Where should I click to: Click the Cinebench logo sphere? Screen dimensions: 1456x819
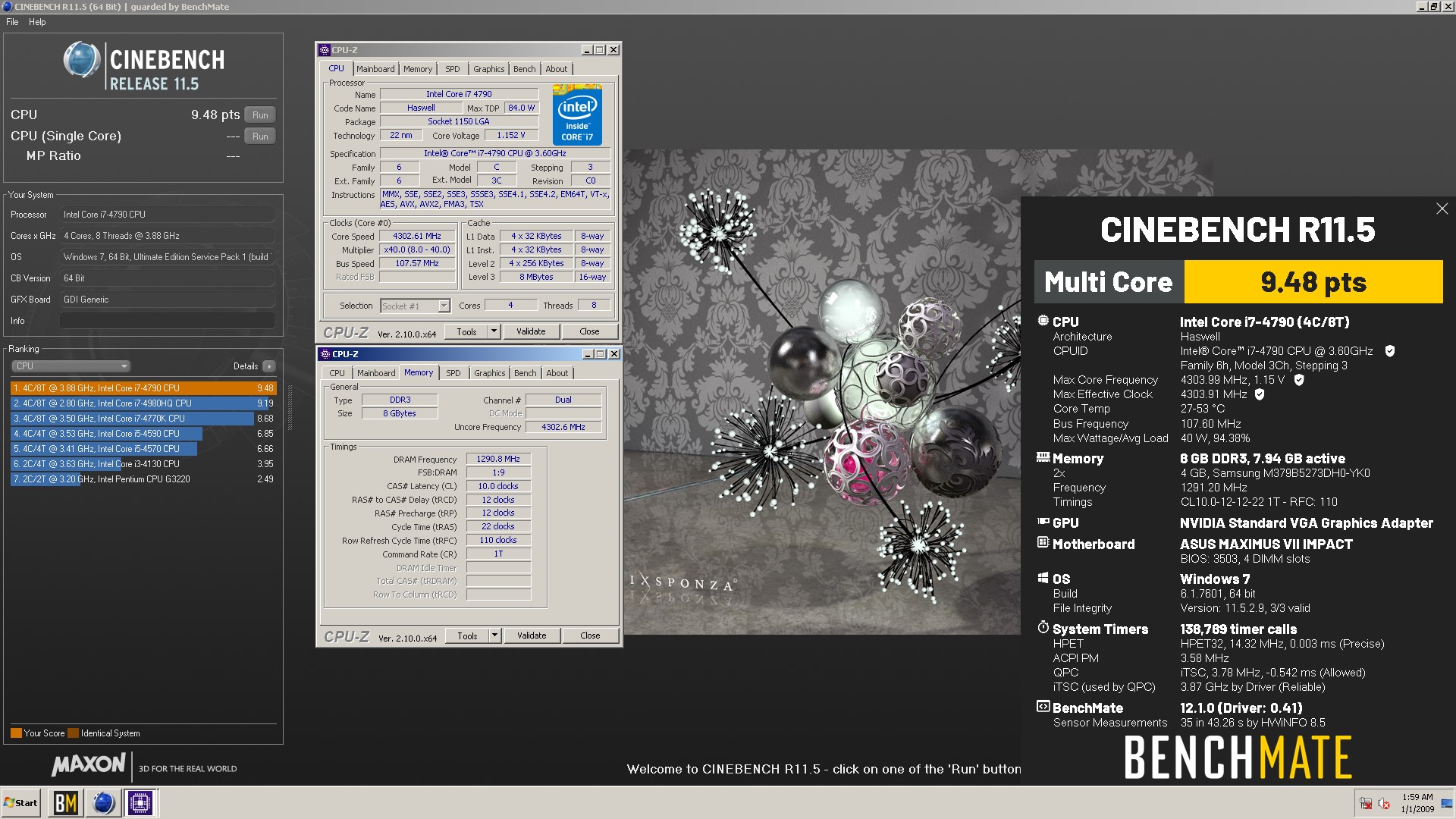[x=82, y=60]
